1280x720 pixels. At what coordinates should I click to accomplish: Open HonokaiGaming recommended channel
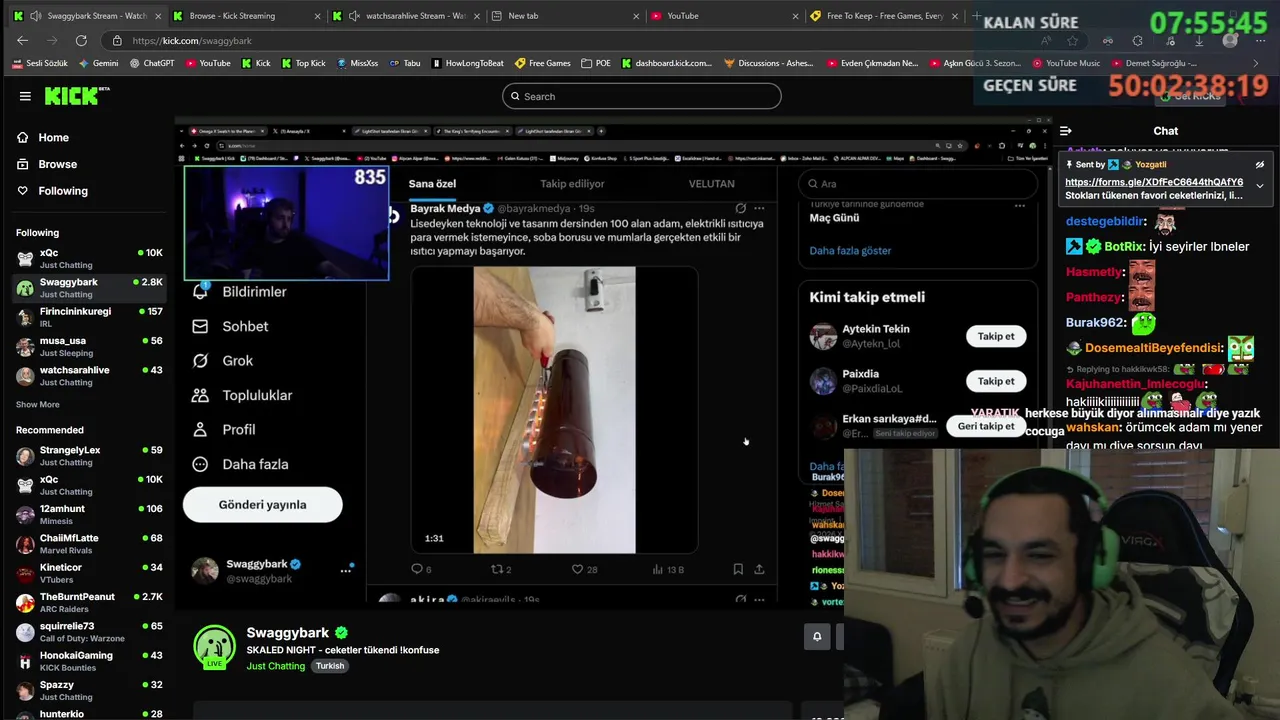[89, 661]
